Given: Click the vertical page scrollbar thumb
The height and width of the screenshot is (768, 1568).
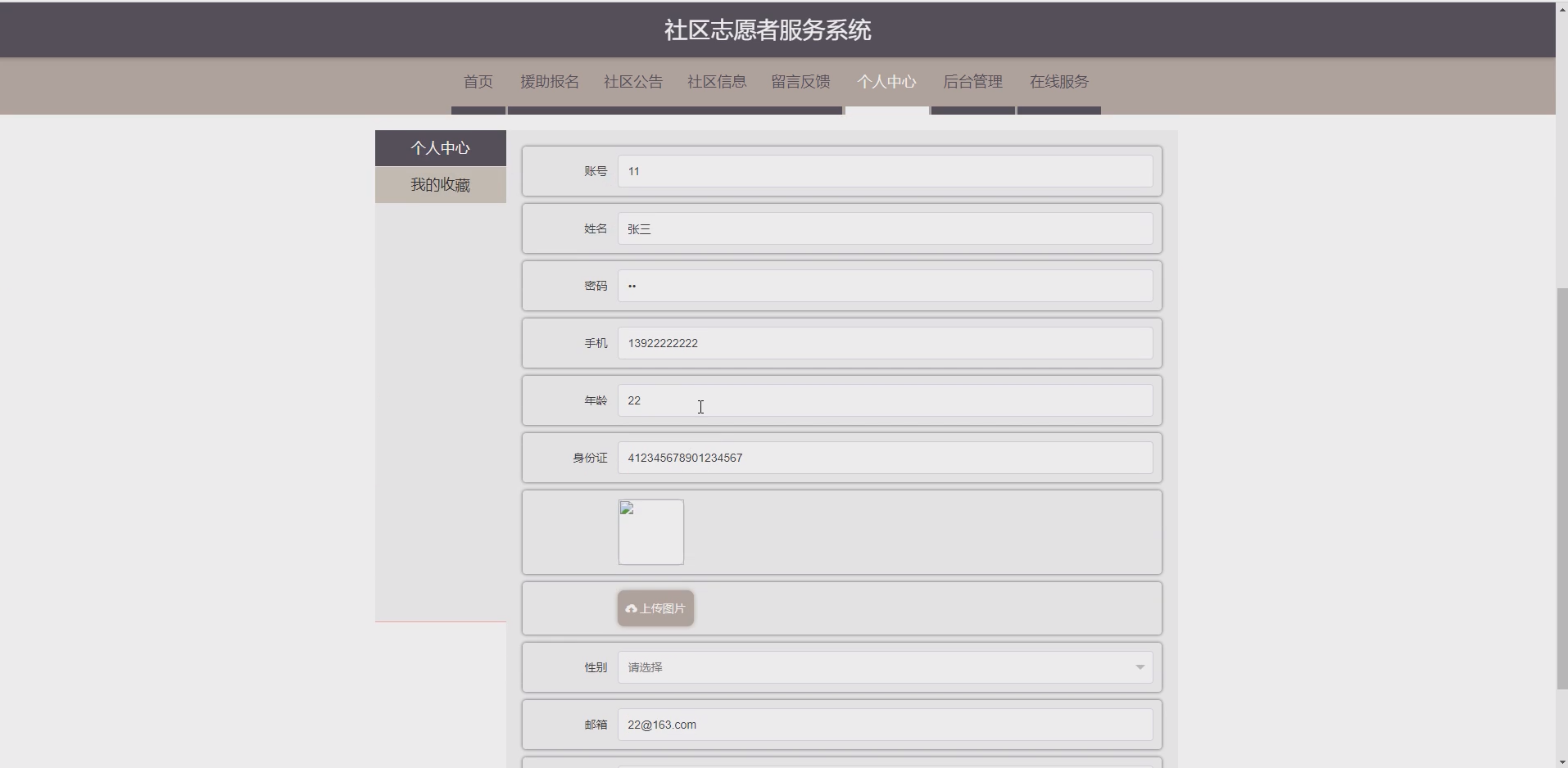Looking at the screenshot, I should pyautogui.click(x=1562, y=489).
